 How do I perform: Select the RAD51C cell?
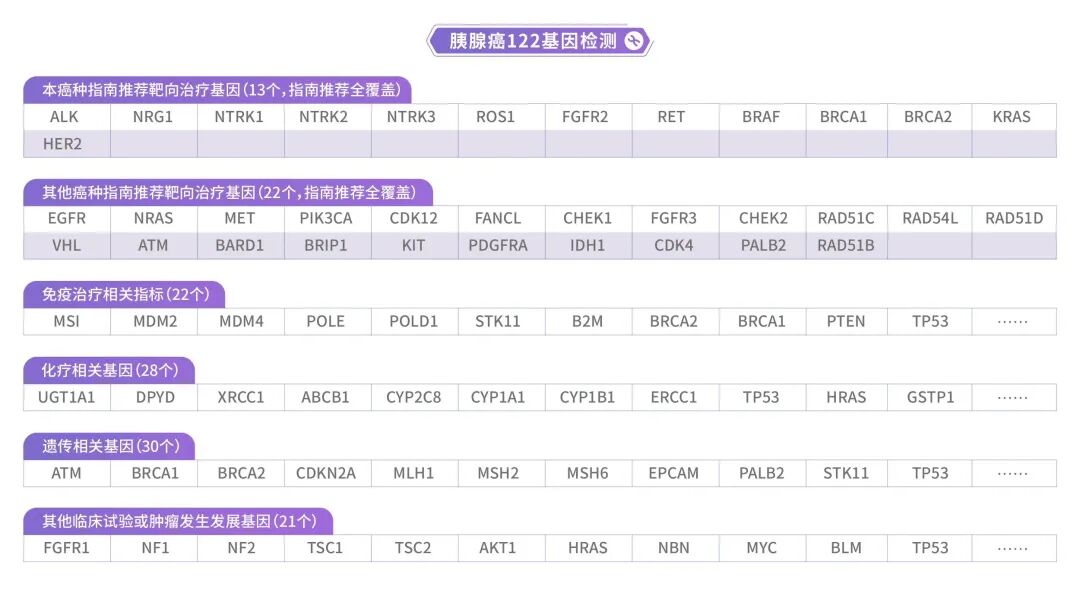coord(847,218)
